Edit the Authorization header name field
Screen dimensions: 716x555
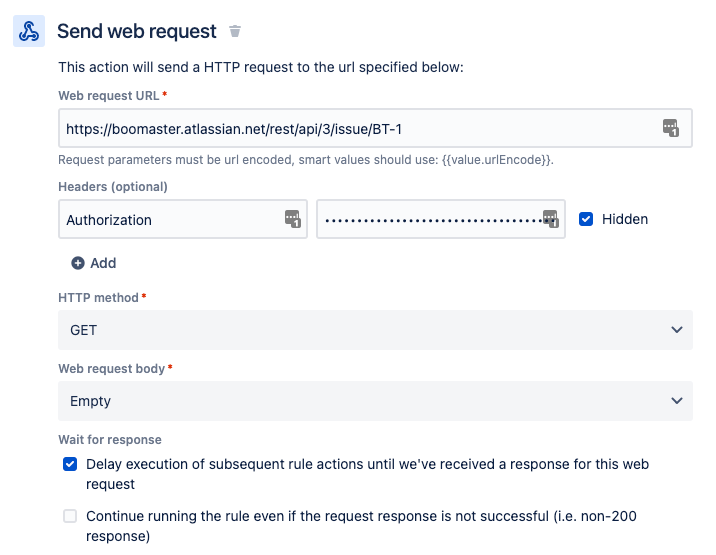tap(170, 219)
